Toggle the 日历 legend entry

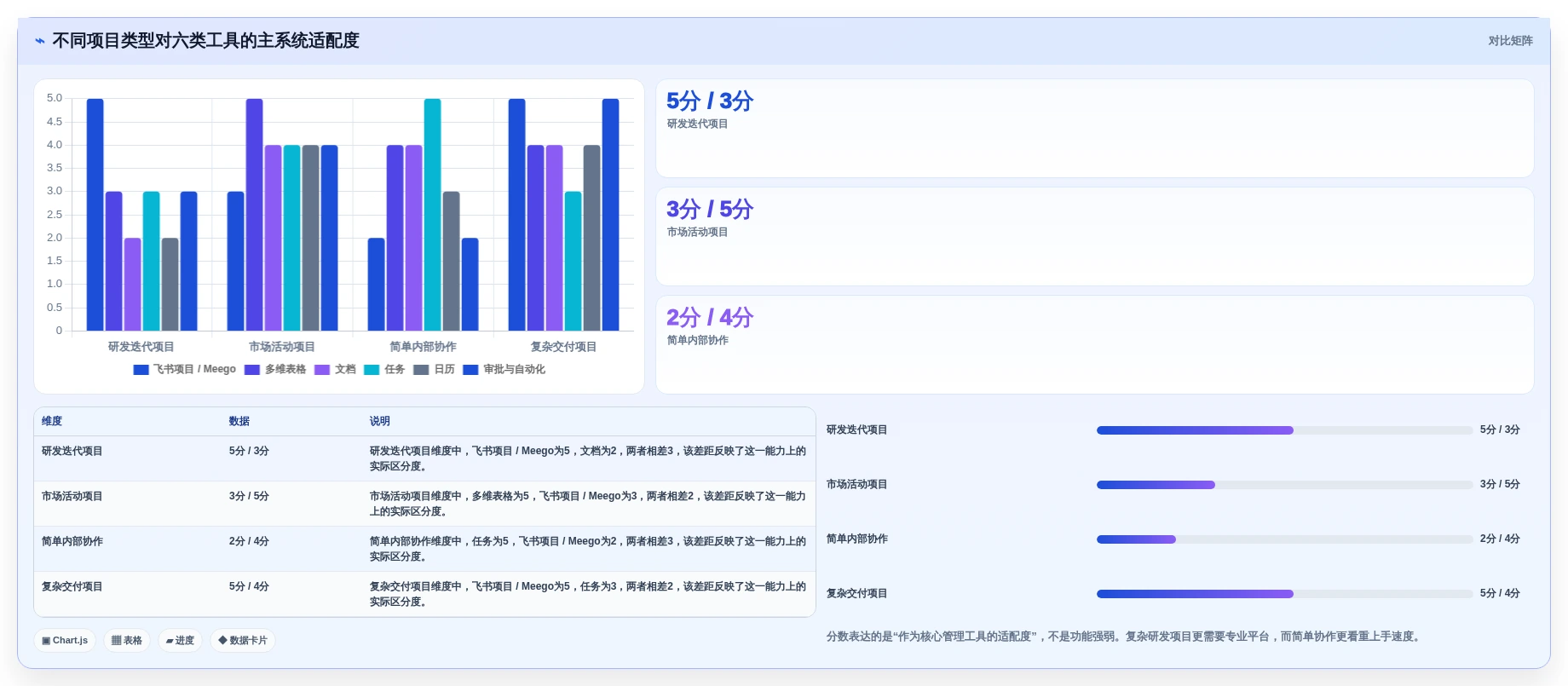click(434, 369)
